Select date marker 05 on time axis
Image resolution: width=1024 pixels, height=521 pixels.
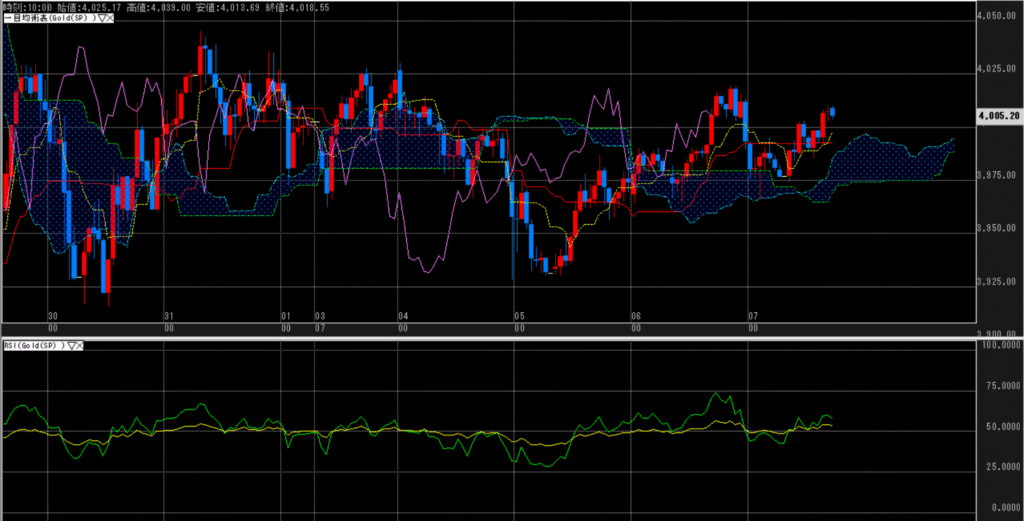517,315
